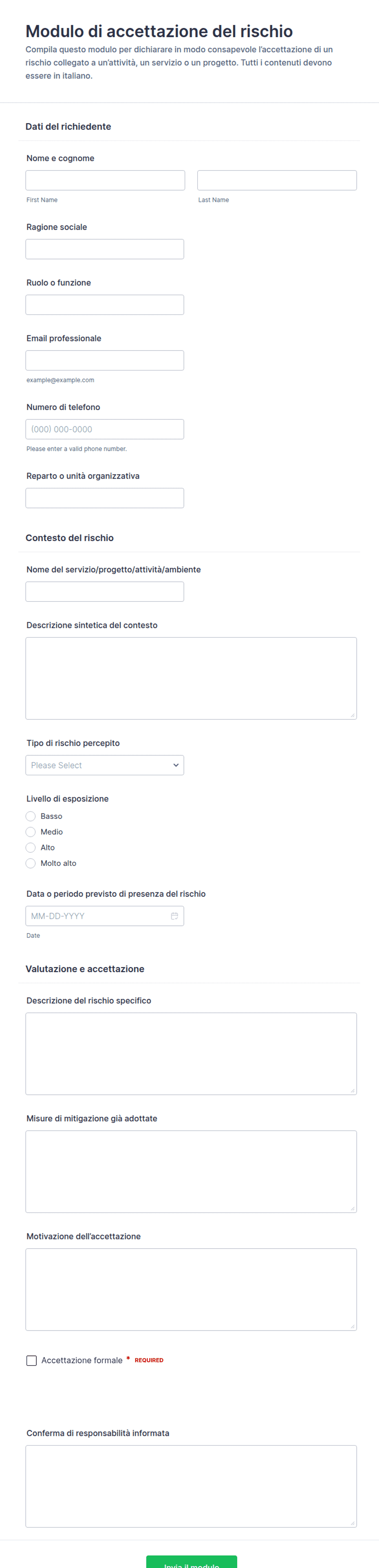Screen dimensions: 379x1568
Task: Open the calendar date picker icon
Action: pyautogui.click(x=174, y=916)
